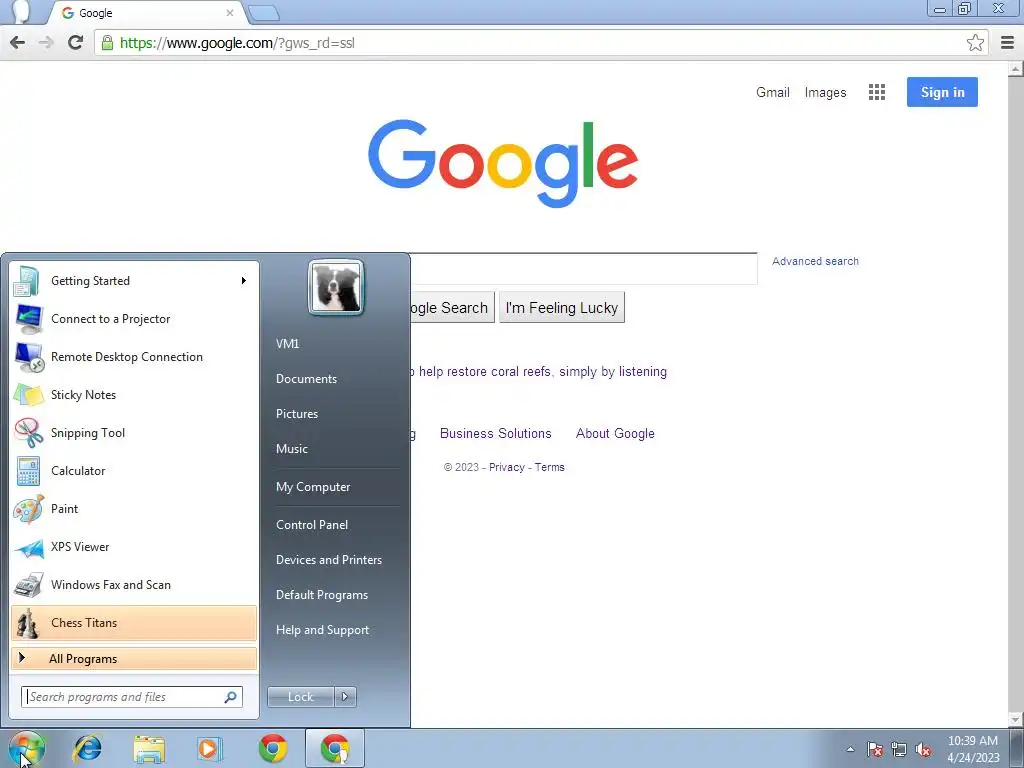Expand the Getting Started submenu arrow

pos(244,281)
